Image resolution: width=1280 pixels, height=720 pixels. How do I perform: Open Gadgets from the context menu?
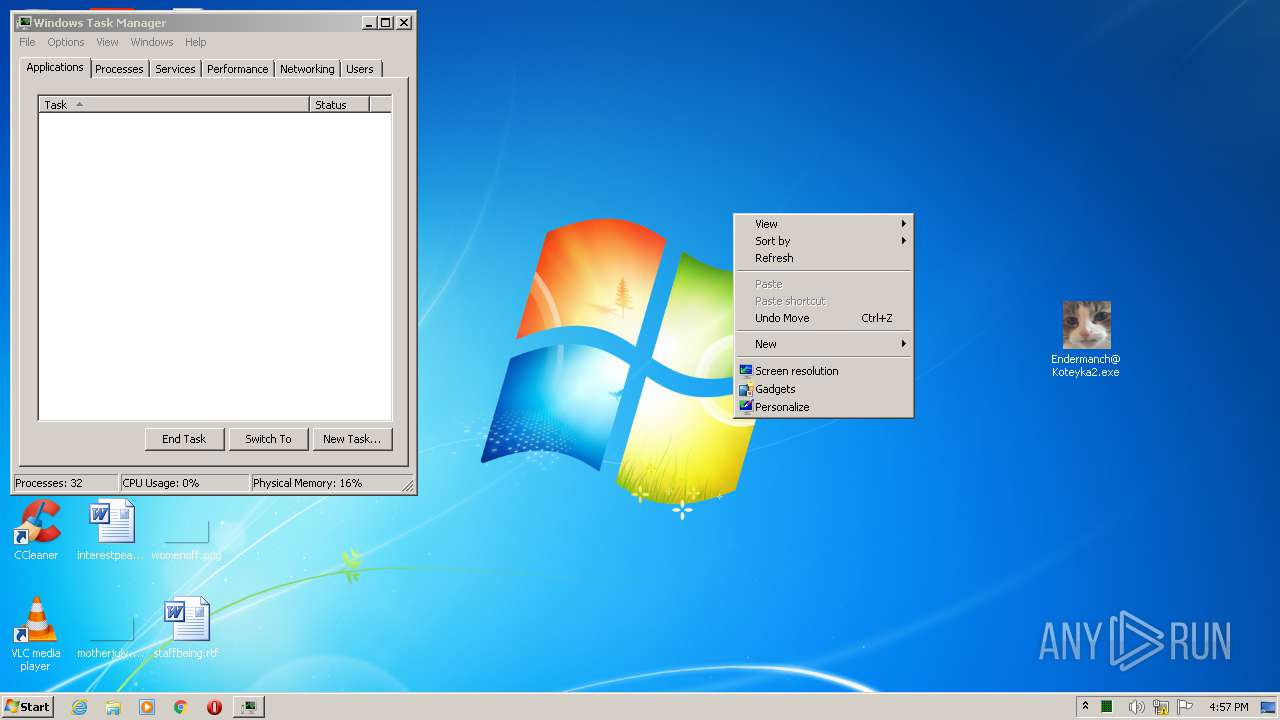(823, 389)
